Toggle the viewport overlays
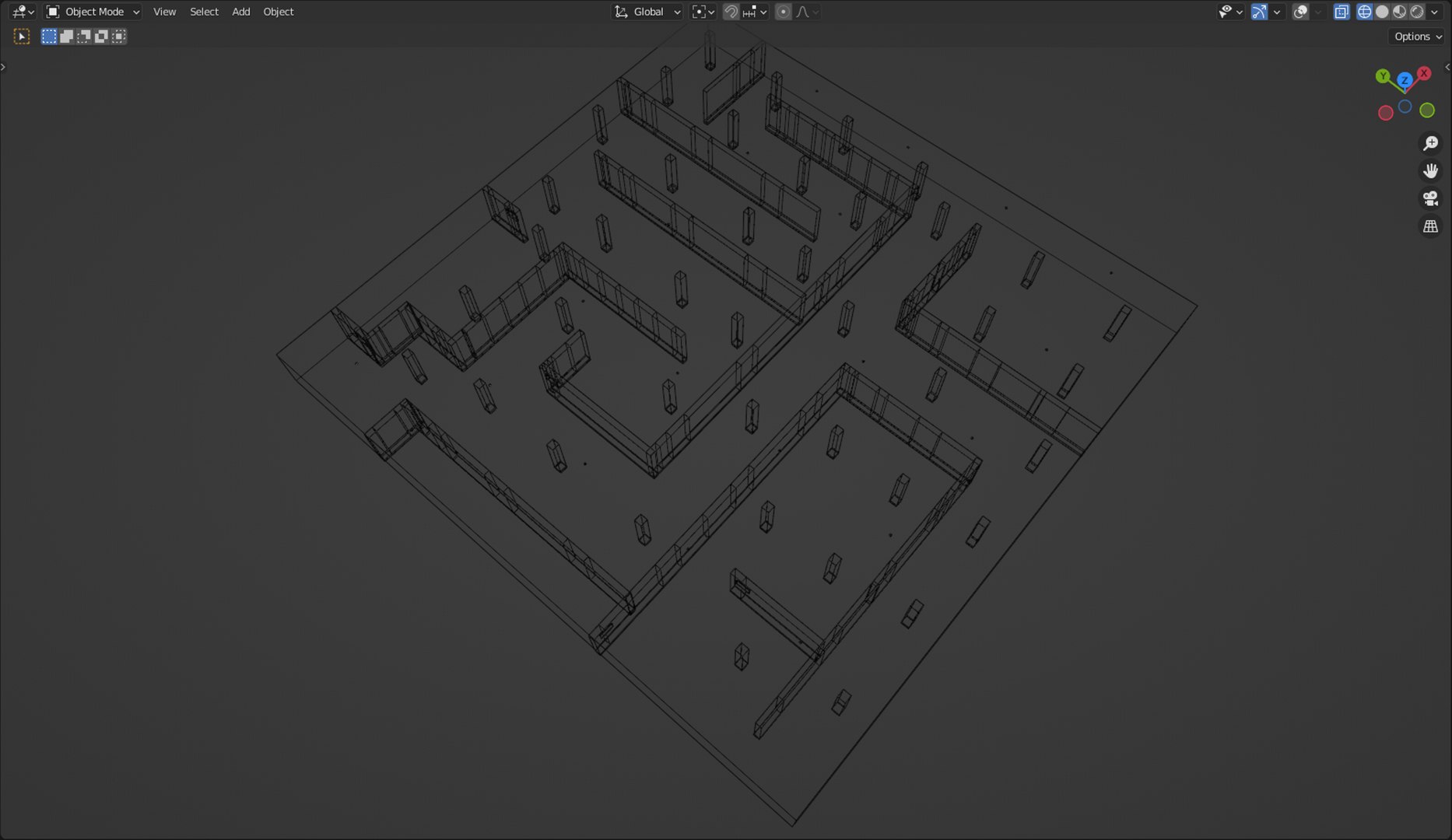Image resolution: width=1452 pixels, height=840 pixels. point(1300,12)
